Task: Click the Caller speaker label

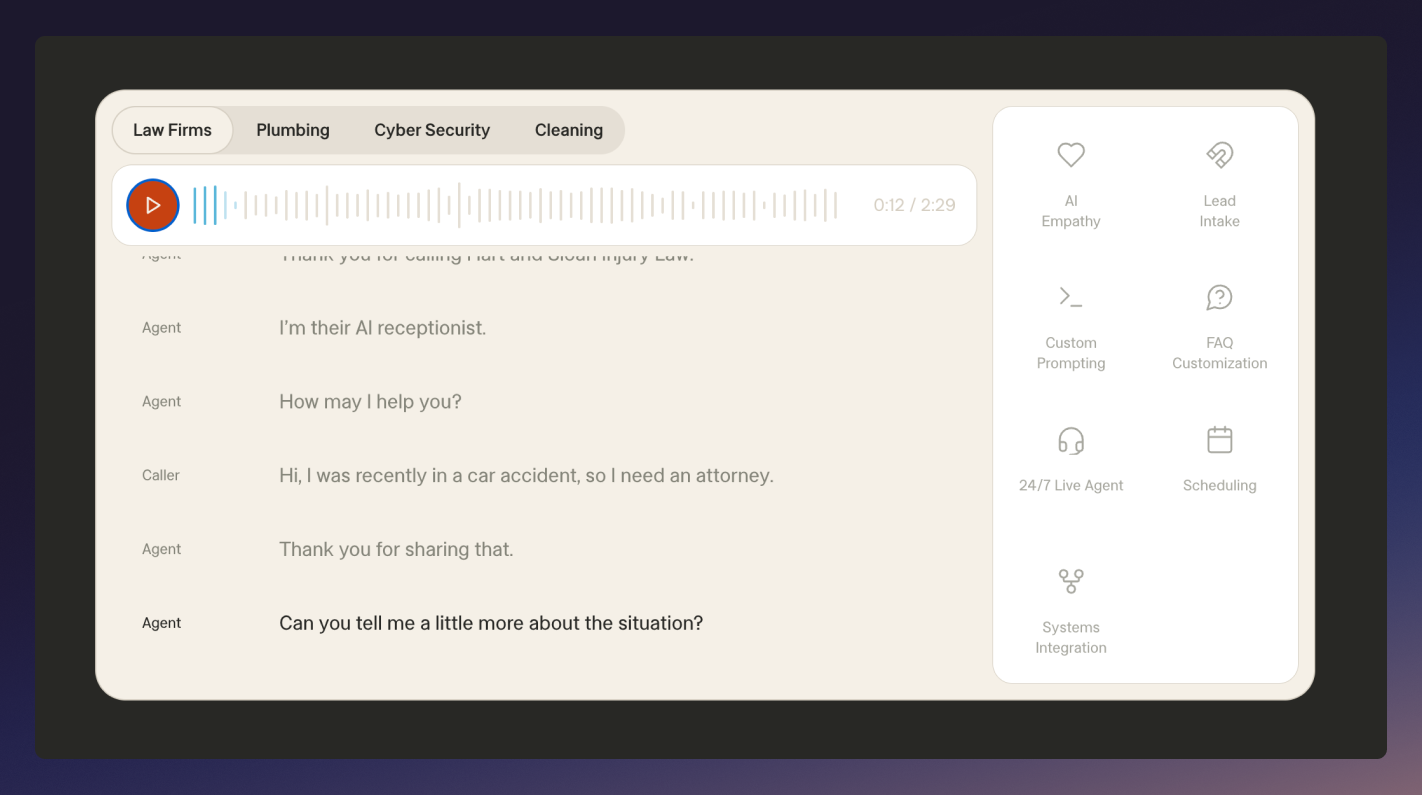Action: coord(160,475)
